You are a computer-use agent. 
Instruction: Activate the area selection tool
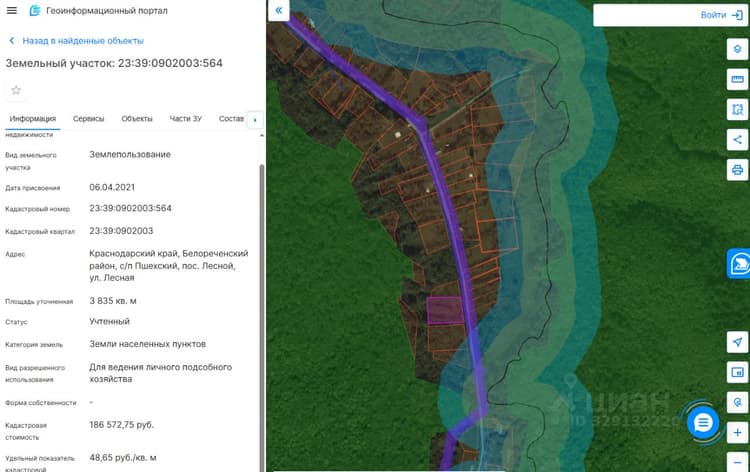(737, 110)
